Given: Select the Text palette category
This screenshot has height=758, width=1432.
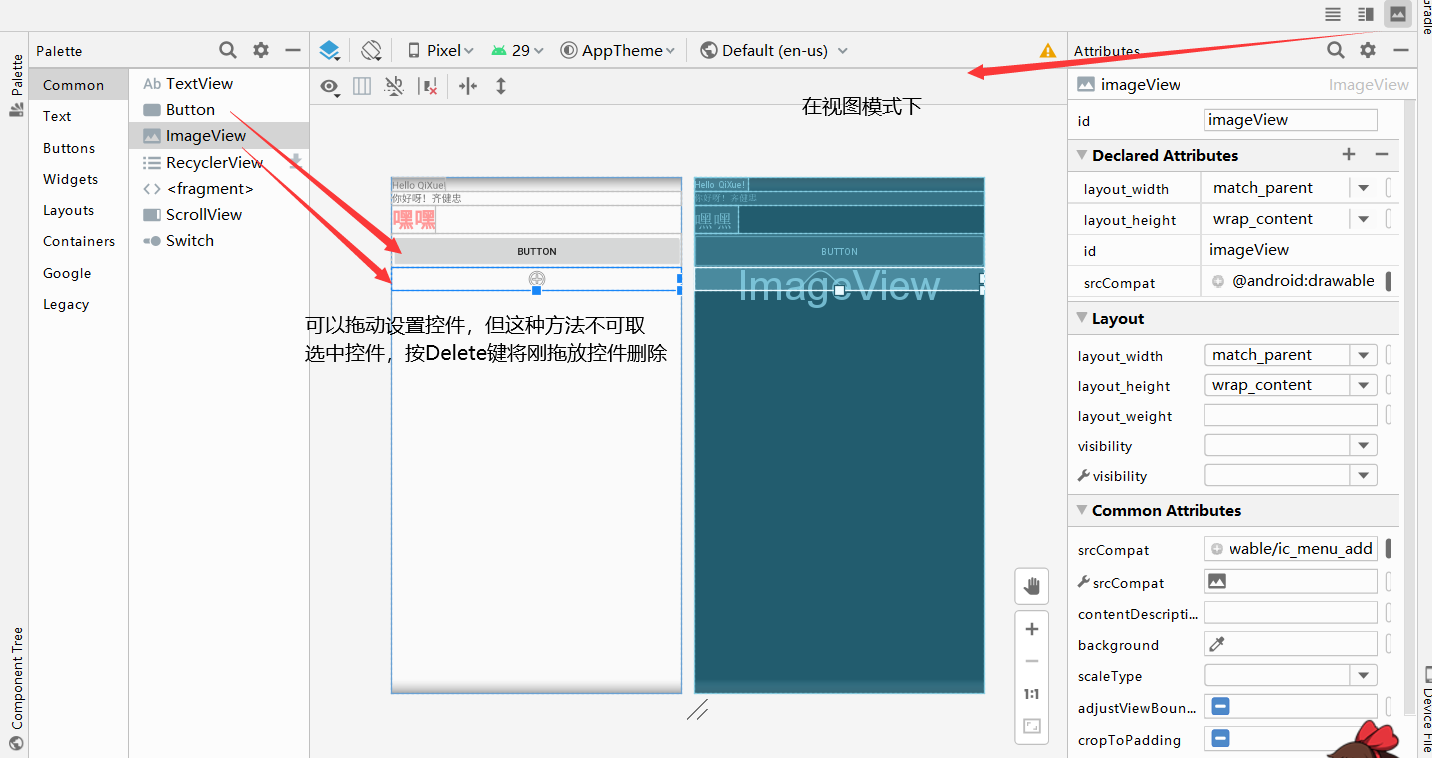Looking at the screenshot, I should pos(78,116).
